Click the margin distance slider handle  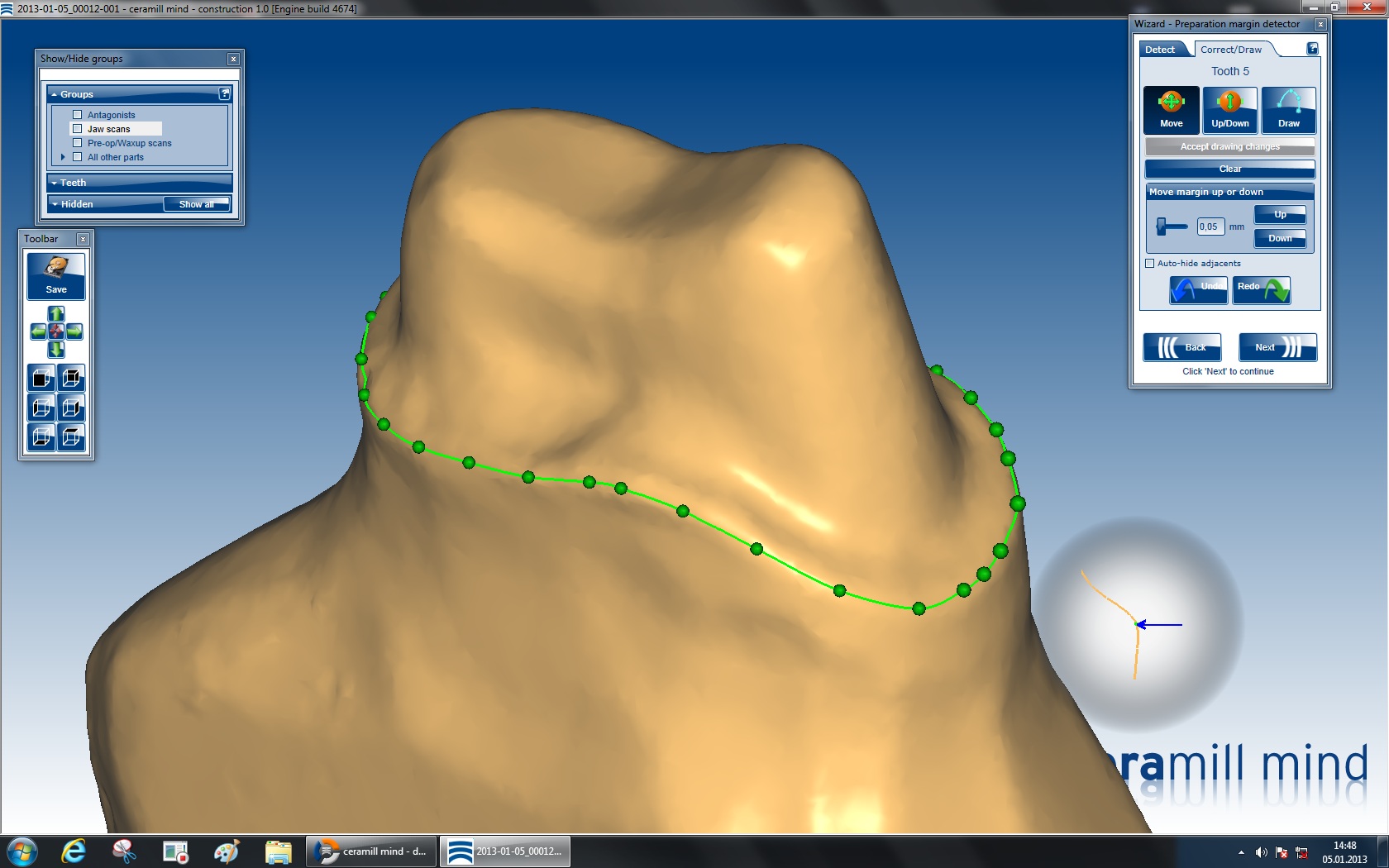(1162, 226)
